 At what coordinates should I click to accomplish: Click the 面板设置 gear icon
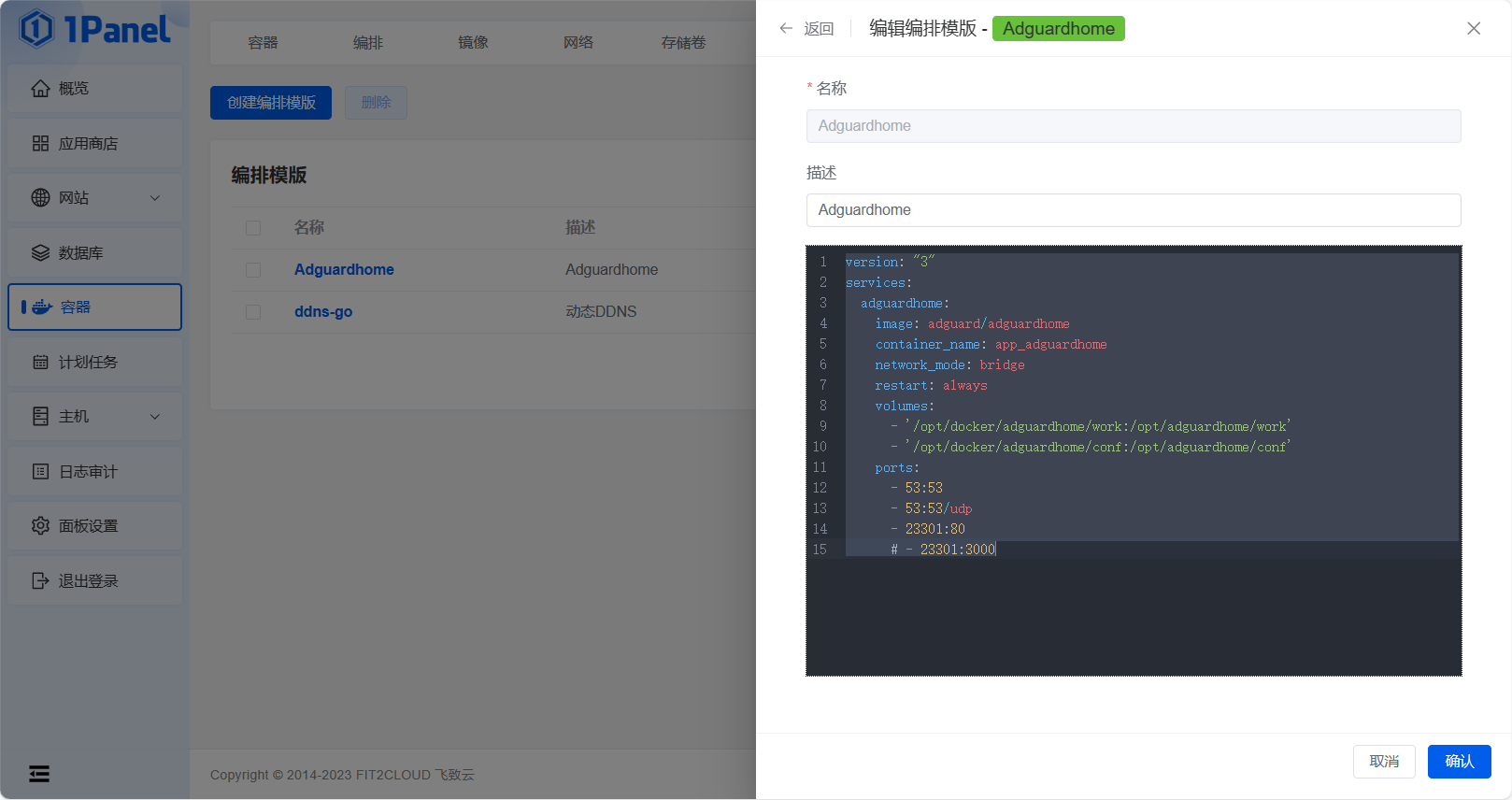[x=40, y=526]
